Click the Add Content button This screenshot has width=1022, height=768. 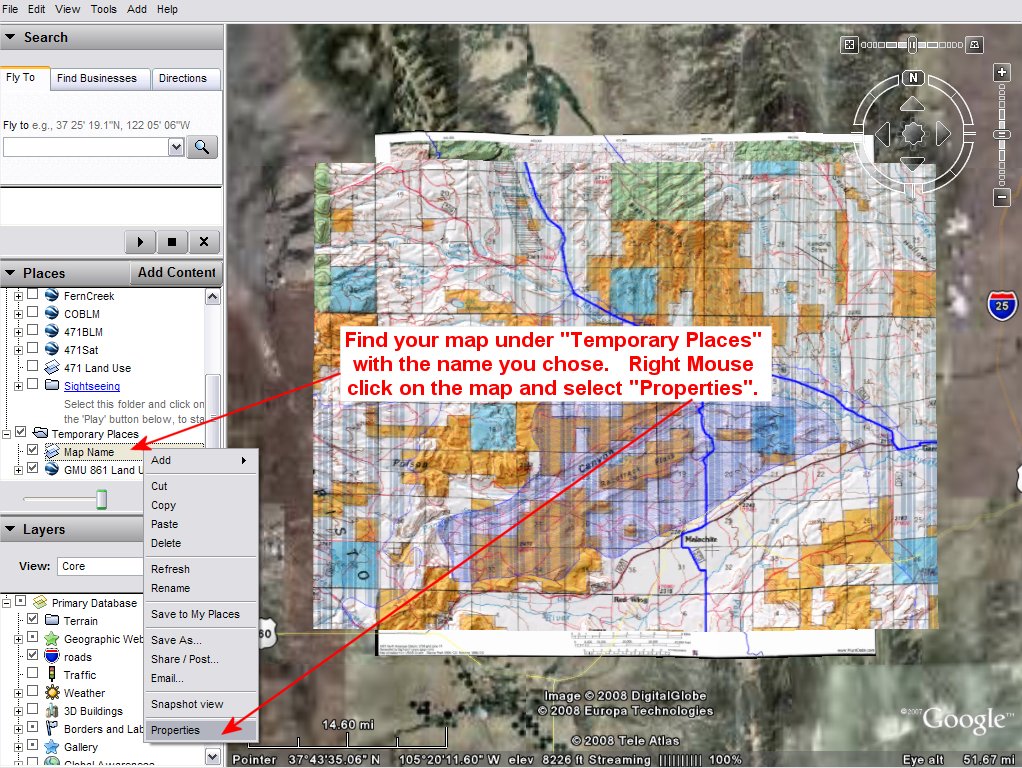click(177, 273)
